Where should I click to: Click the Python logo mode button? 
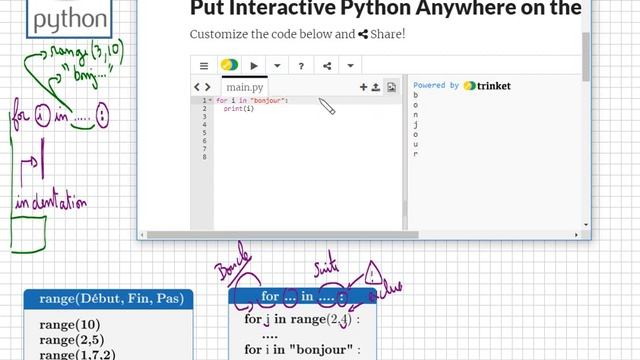(229, 65)
